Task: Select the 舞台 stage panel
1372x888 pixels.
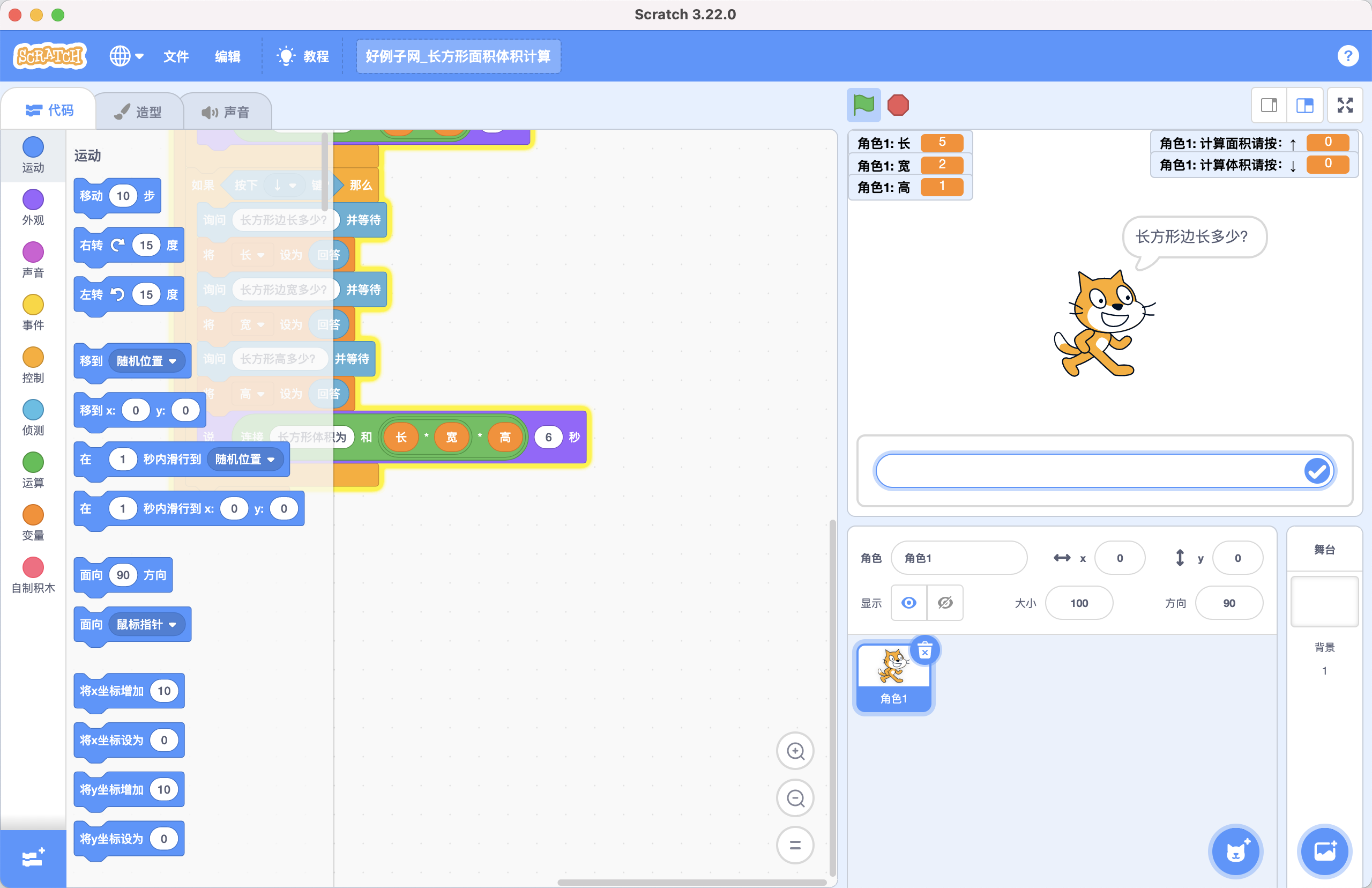Action: coord(1324,550)
